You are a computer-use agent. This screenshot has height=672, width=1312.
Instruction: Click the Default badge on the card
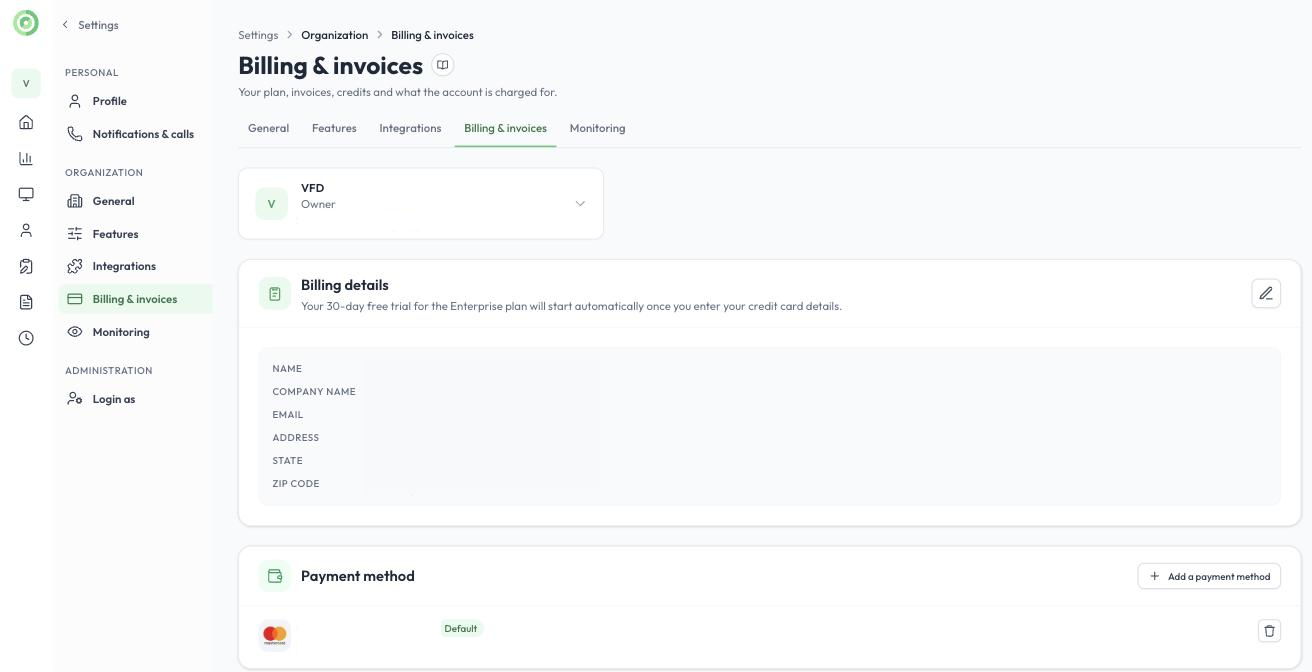pos(461,629)
